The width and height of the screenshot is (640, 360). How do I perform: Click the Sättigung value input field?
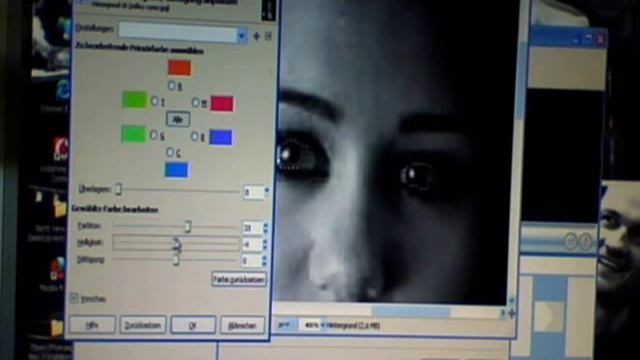click(252, 260)
